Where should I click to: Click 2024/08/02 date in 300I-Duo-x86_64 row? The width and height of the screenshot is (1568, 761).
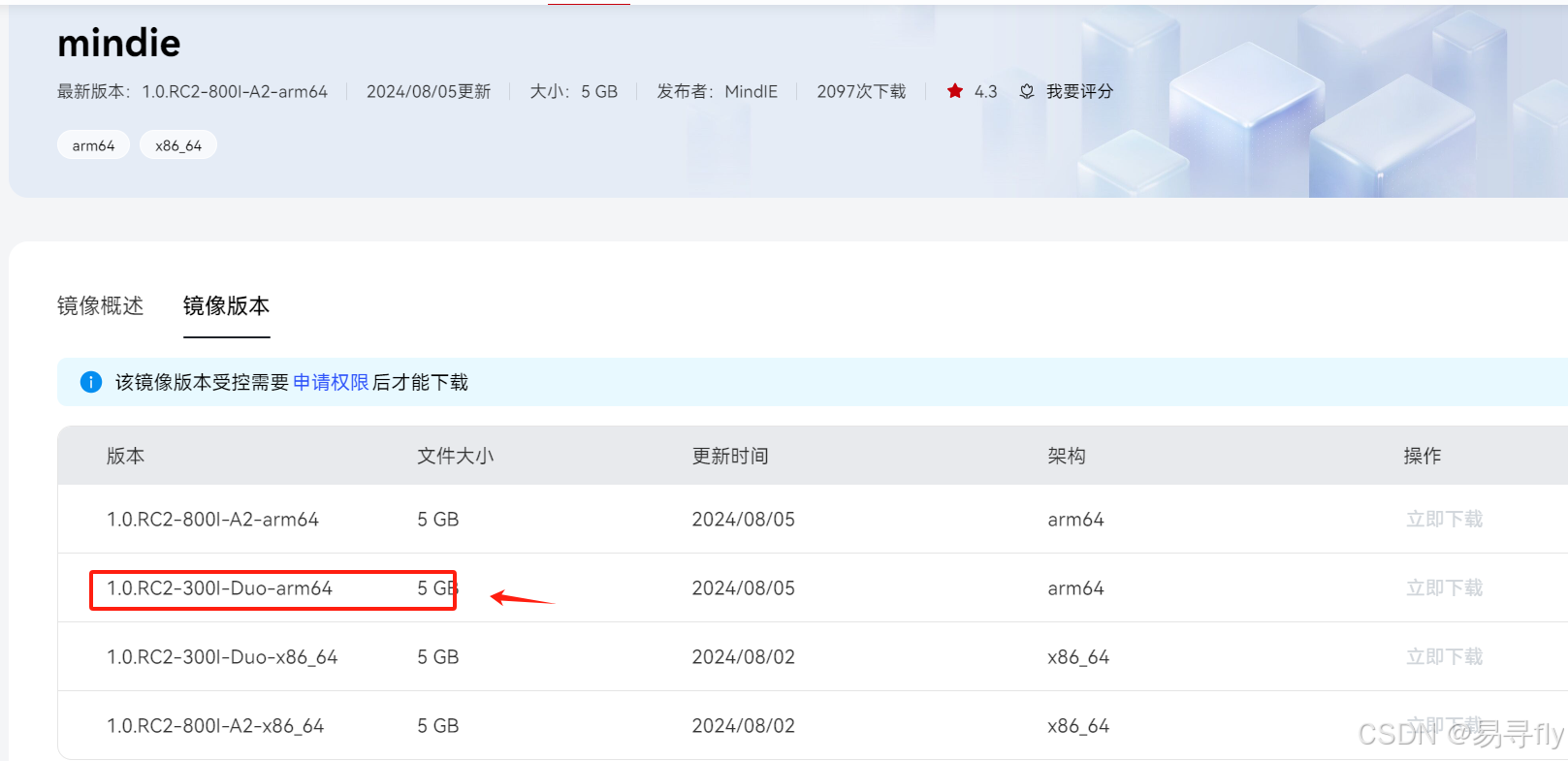point(744,657)
